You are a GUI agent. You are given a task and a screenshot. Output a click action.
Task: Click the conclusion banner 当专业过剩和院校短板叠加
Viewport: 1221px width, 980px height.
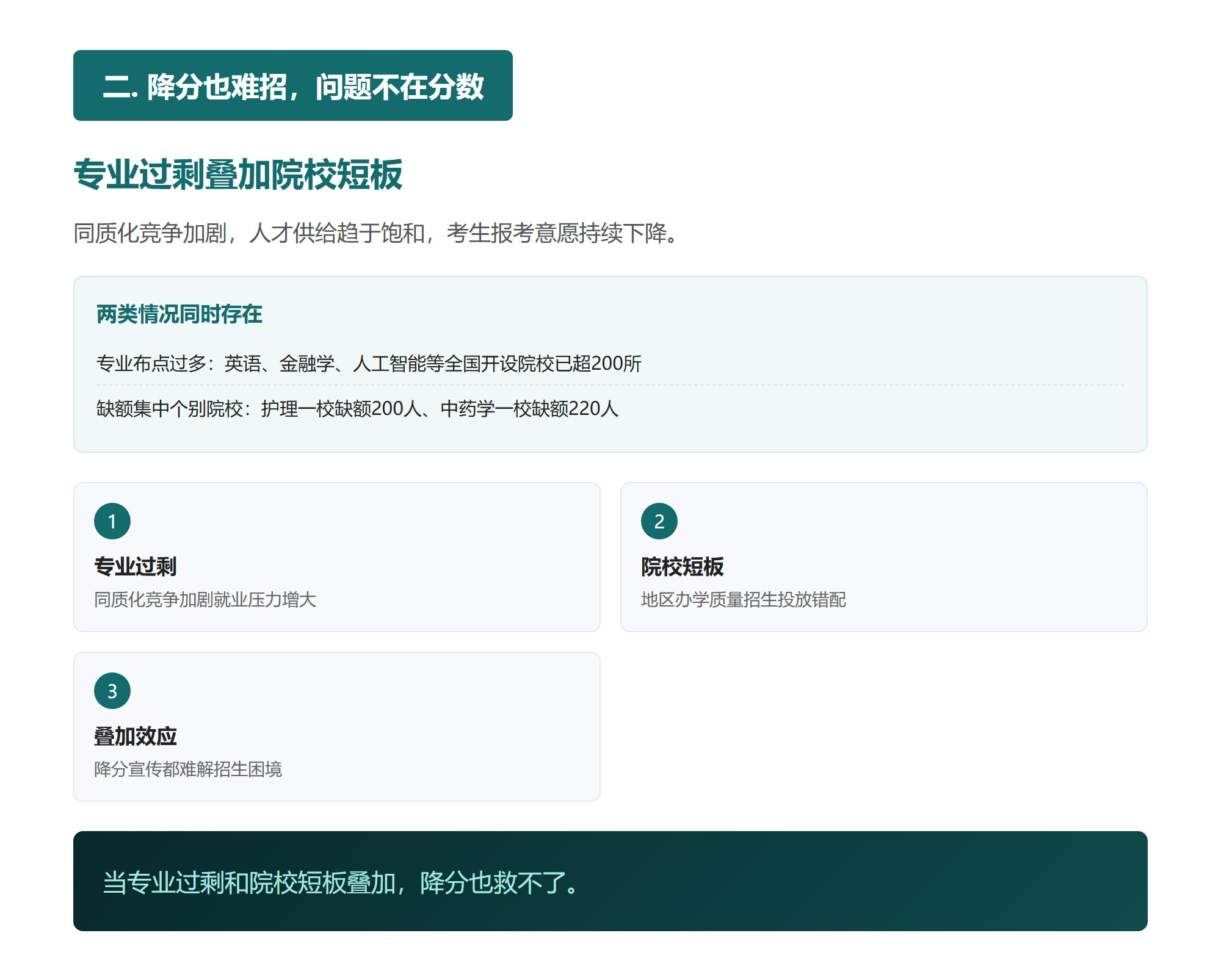(x=610, y=881)
